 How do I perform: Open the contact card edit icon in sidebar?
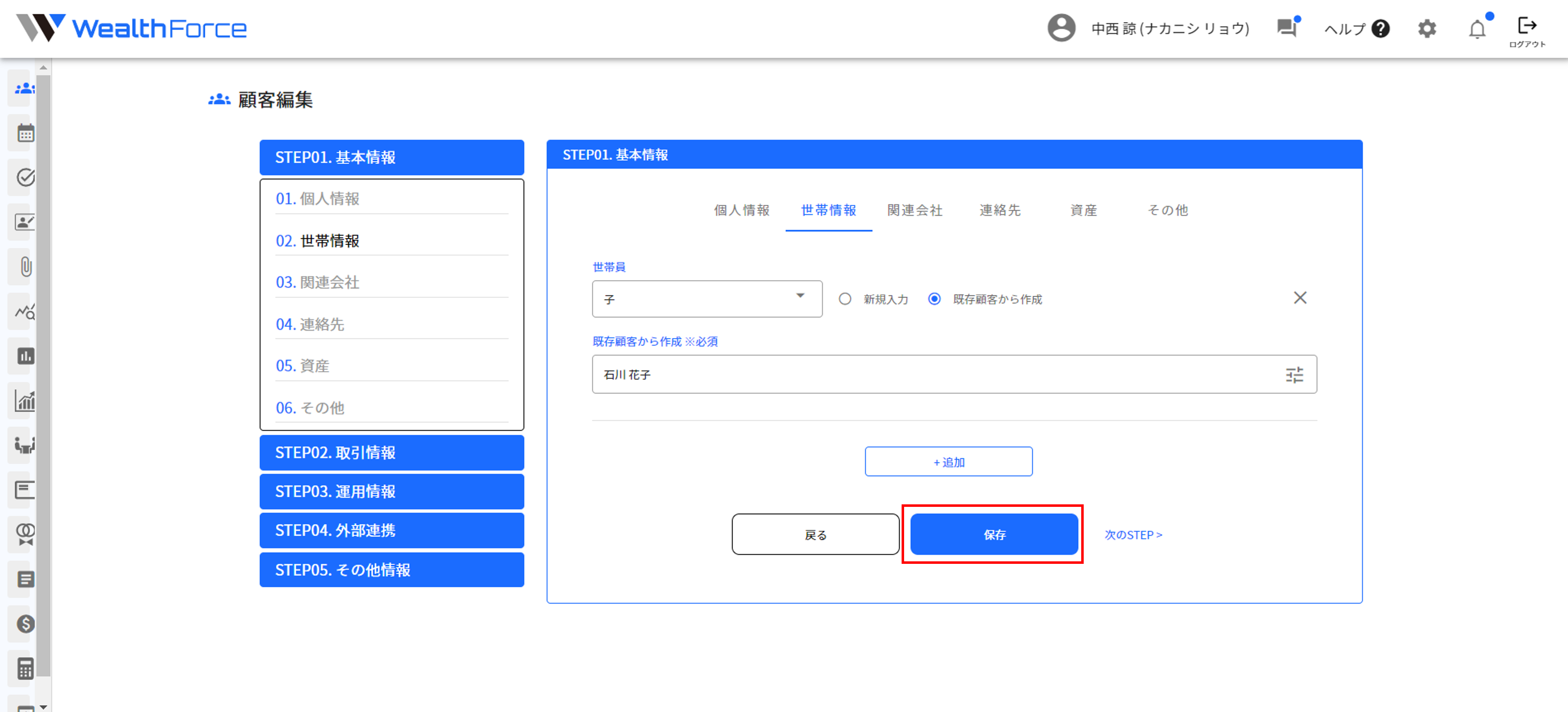click(25, 222)
